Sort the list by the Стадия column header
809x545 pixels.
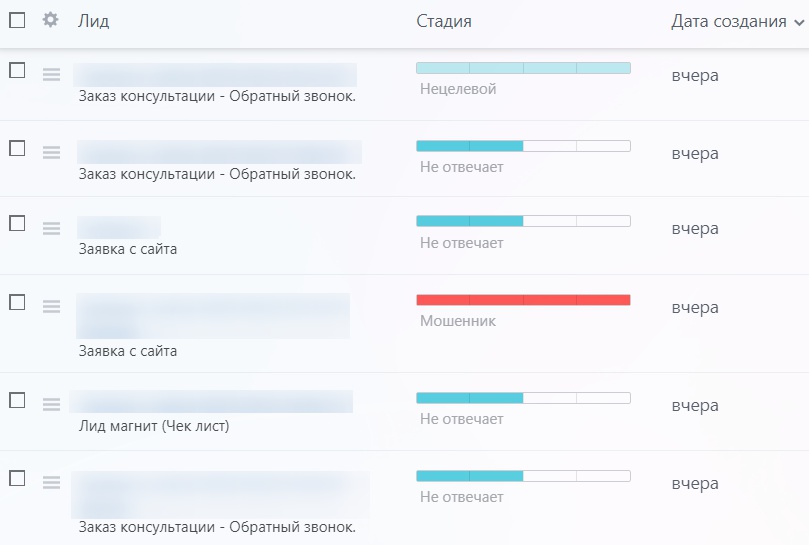click(444, 21)
